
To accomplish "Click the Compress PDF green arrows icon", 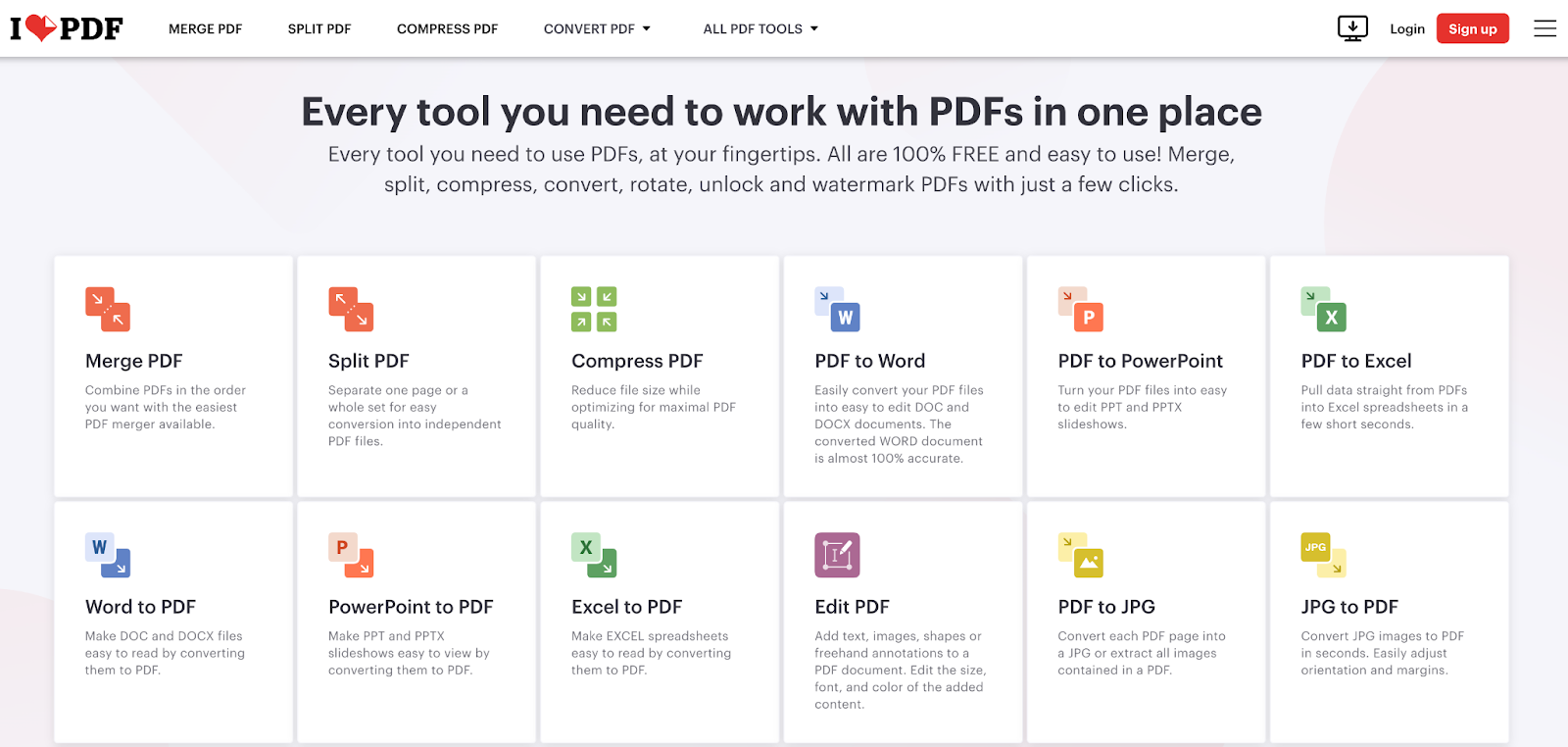I will click(594, 309).
